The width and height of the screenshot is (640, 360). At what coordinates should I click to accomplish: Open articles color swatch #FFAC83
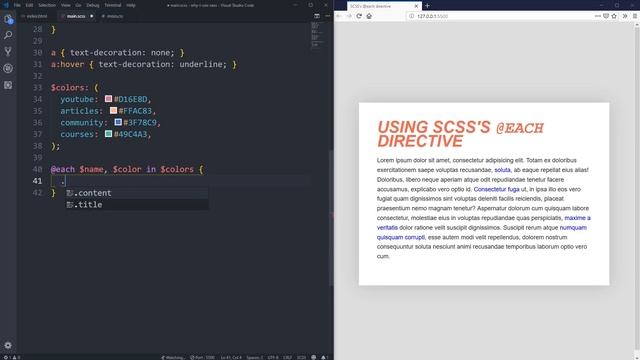click(113, 110)
